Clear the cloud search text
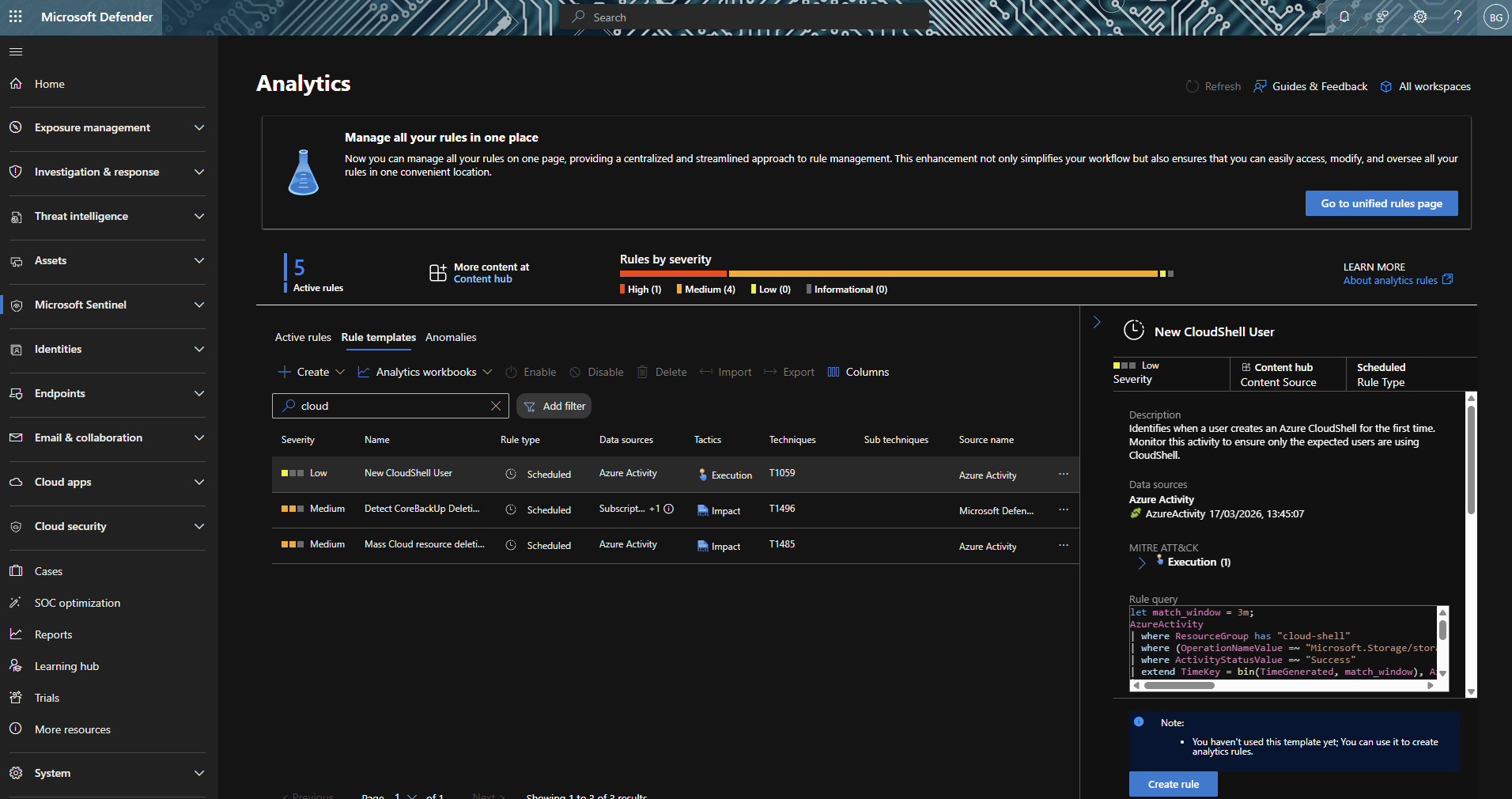The width and height of the screenshot is (1512, 799). coord(496,406)
